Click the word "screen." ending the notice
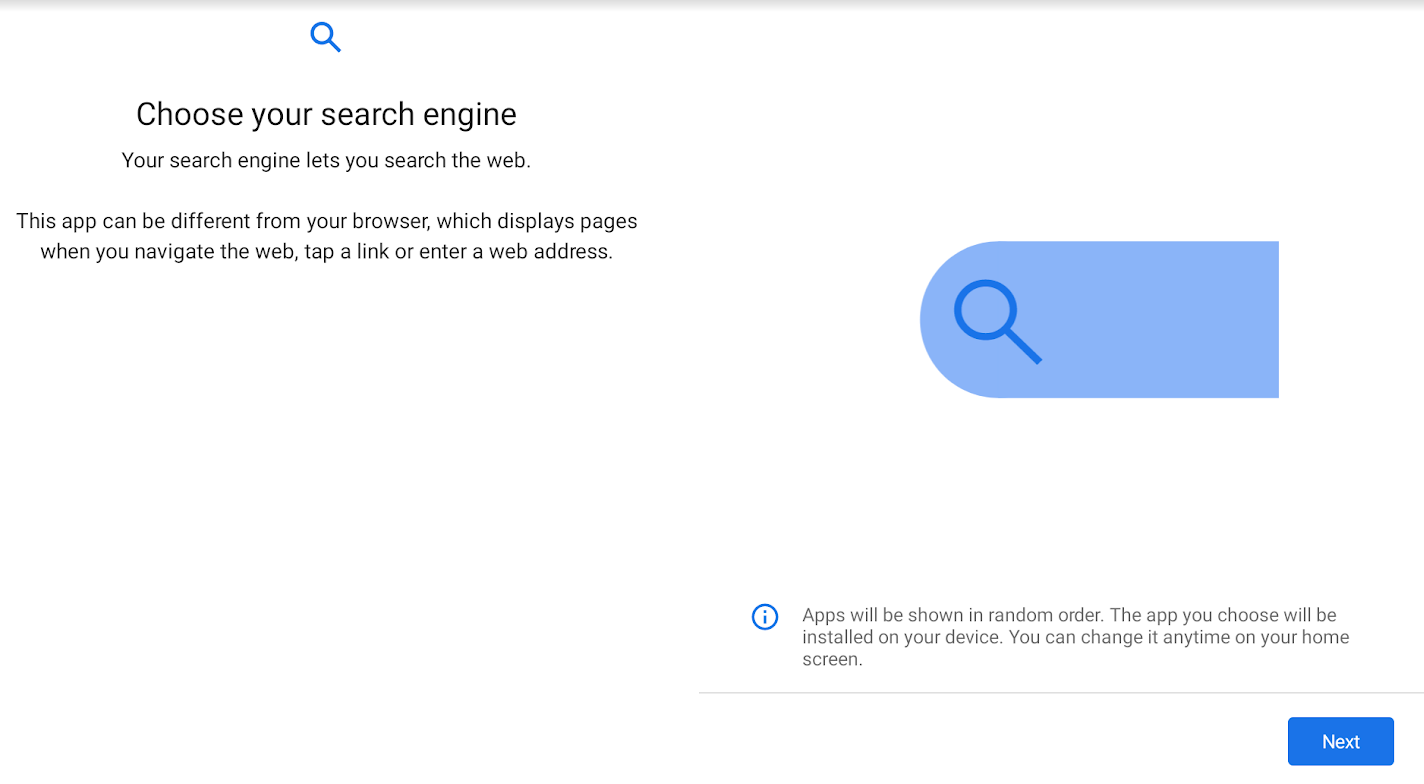Screen dimensions: 1424x784 tap(832, 660)
